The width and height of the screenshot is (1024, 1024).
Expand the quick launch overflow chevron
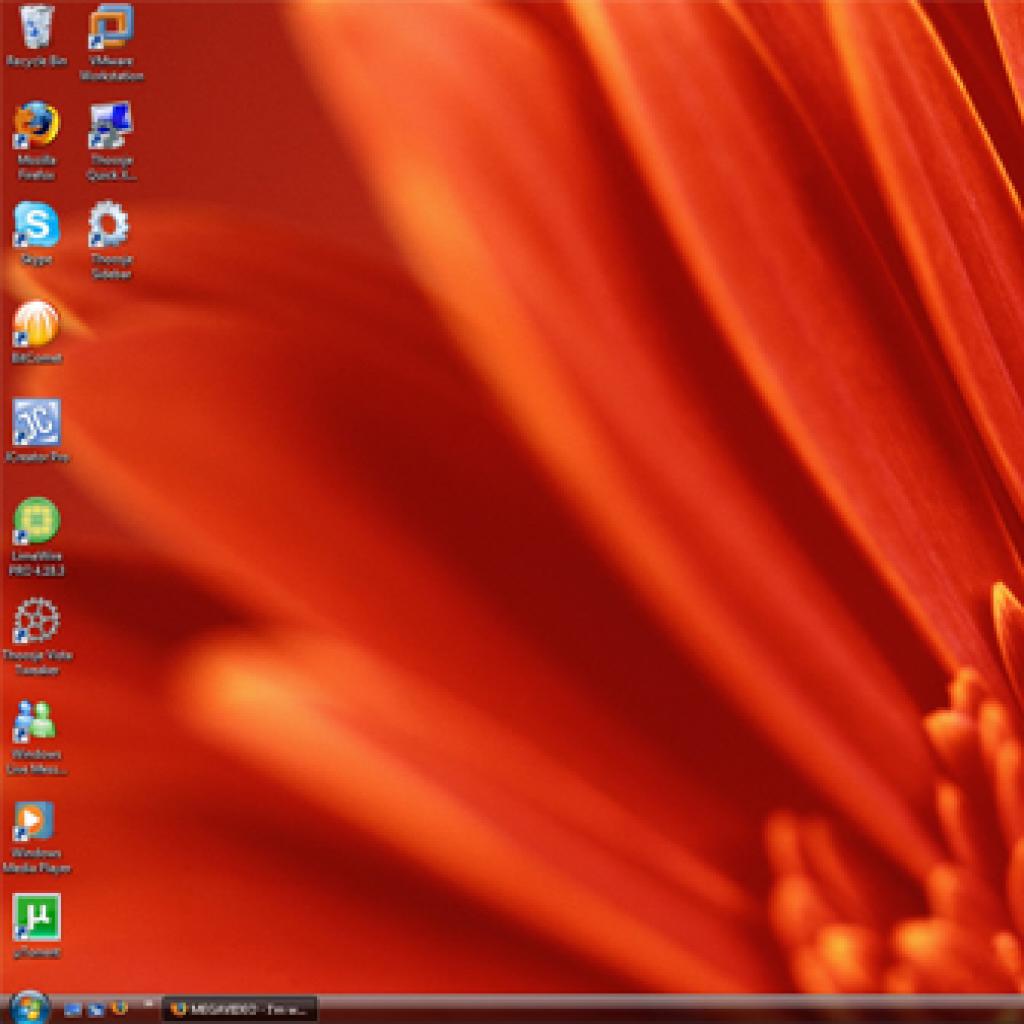(149, 1003)
